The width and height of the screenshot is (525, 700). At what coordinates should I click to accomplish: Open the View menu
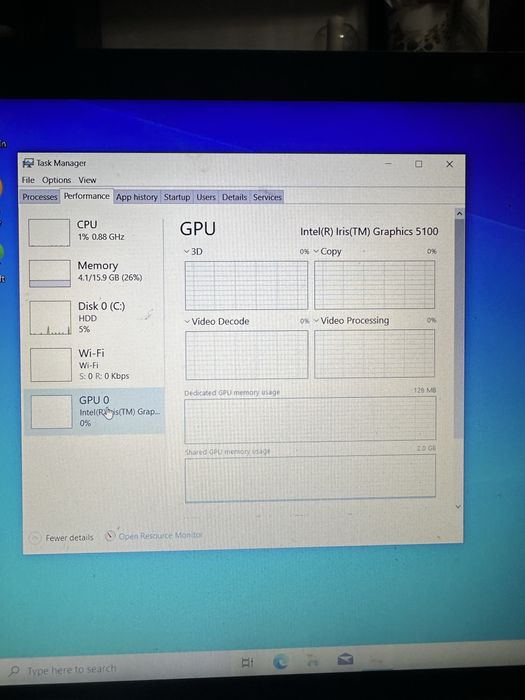[87, 180]
